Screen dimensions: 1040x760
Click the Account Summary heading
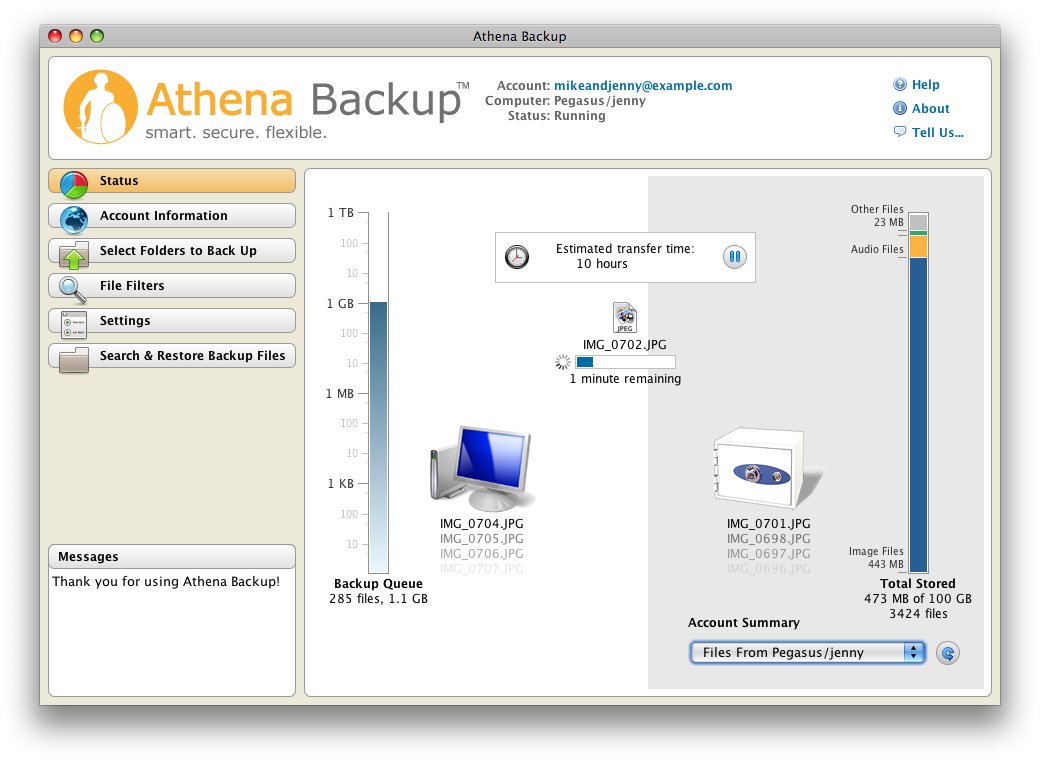[x=744, y=623]
